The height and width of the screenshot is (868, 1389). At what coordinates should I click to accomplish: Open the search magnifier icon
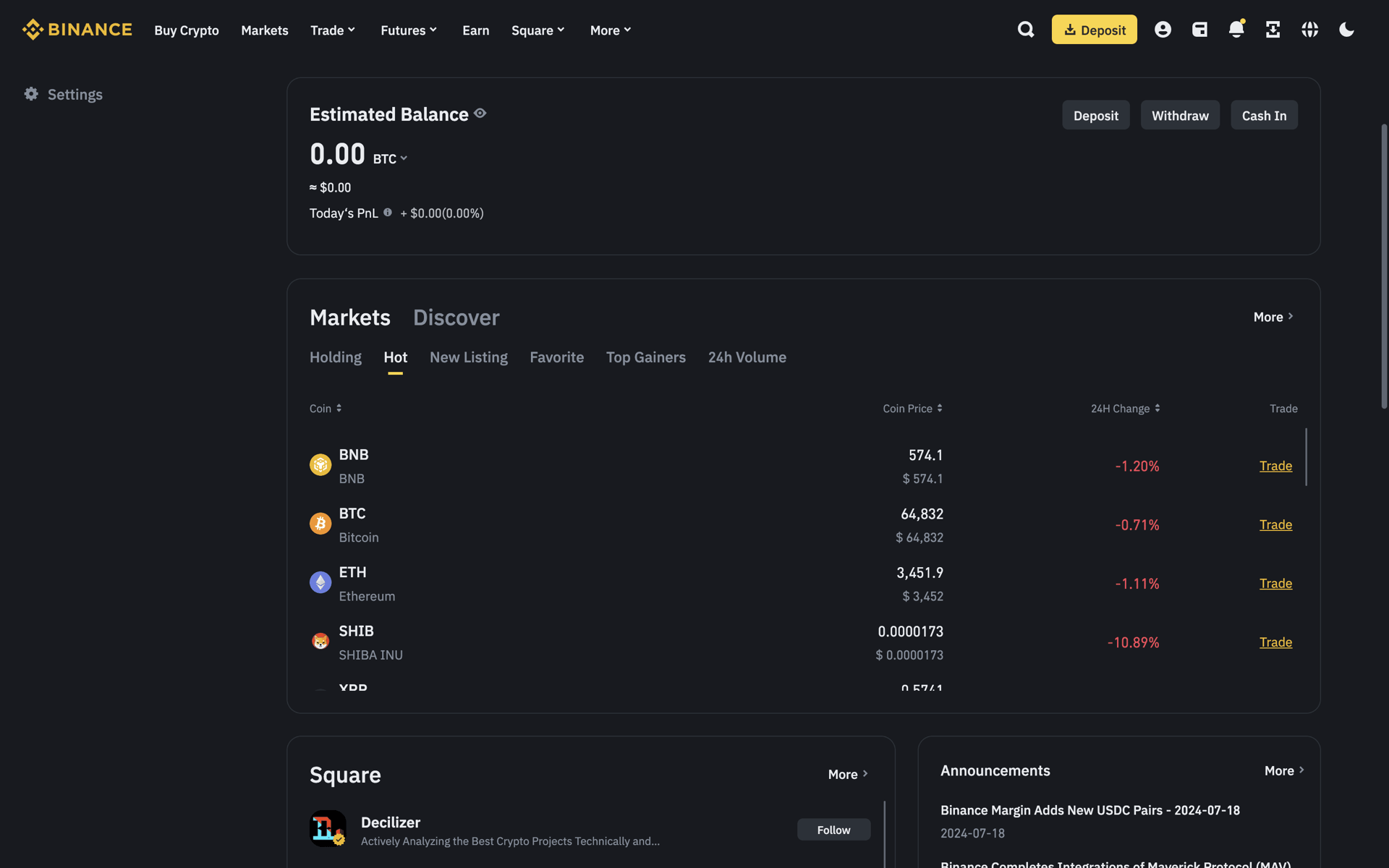1026,30
